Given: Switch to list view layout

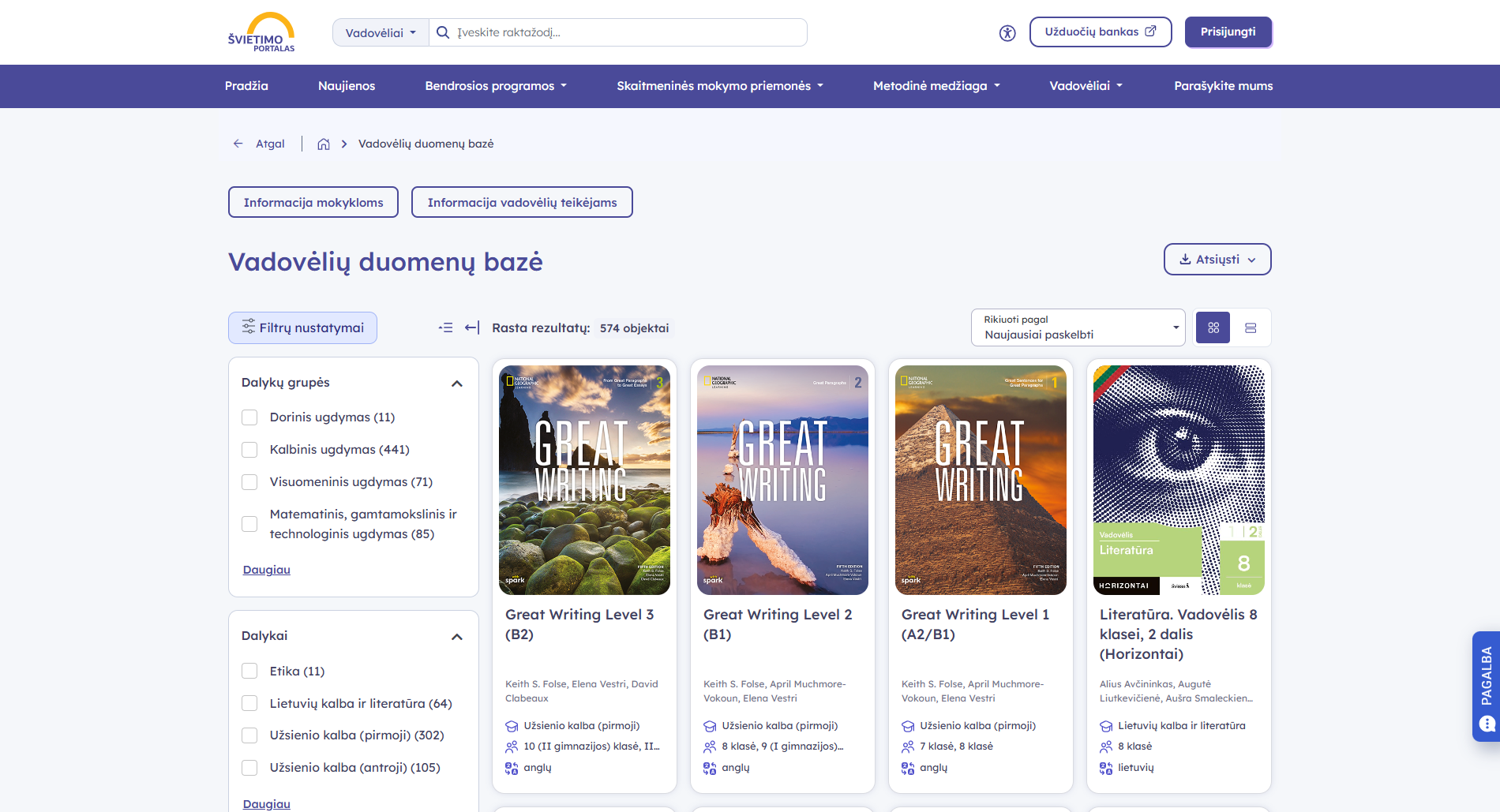Looking at the screenshot, I should [1251, 327].
